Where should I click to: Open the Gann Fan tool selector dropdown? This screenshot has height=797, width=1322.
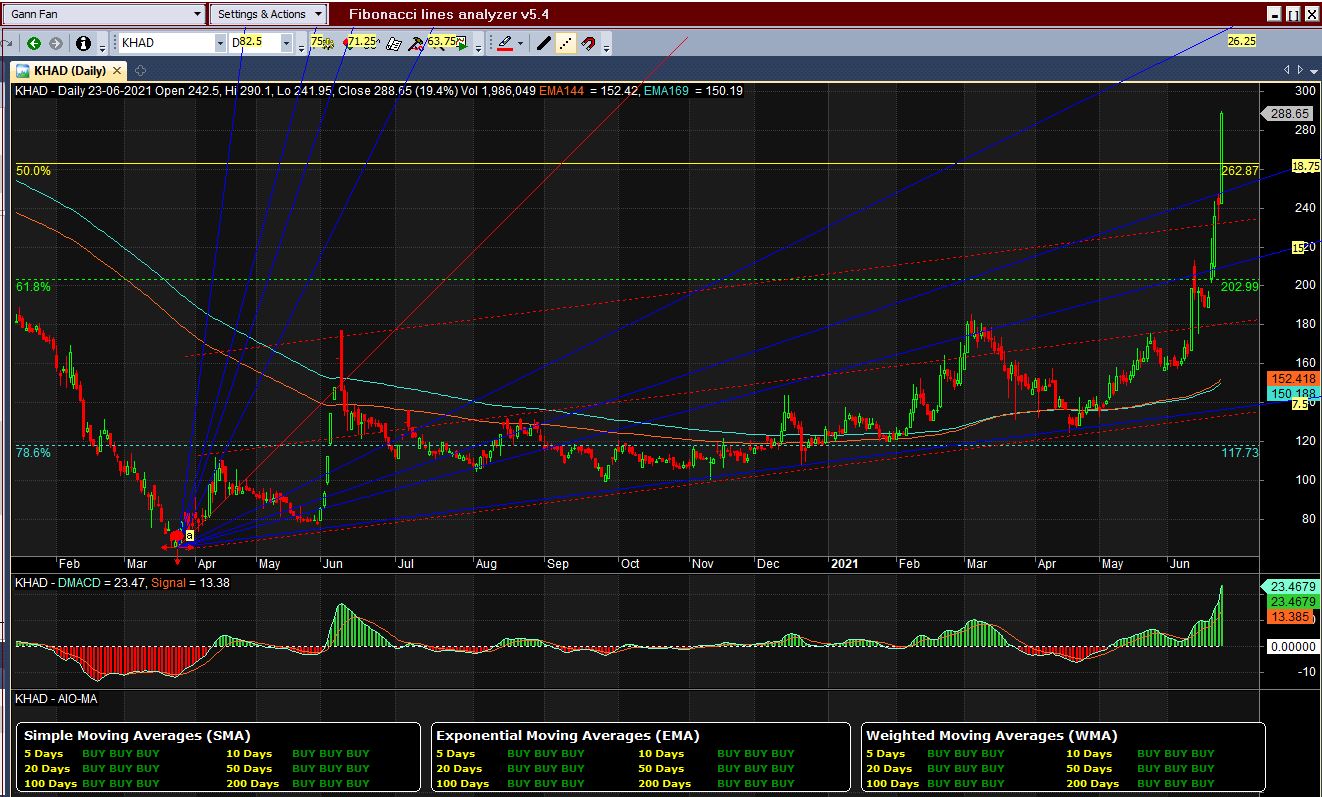click(104, 14)
